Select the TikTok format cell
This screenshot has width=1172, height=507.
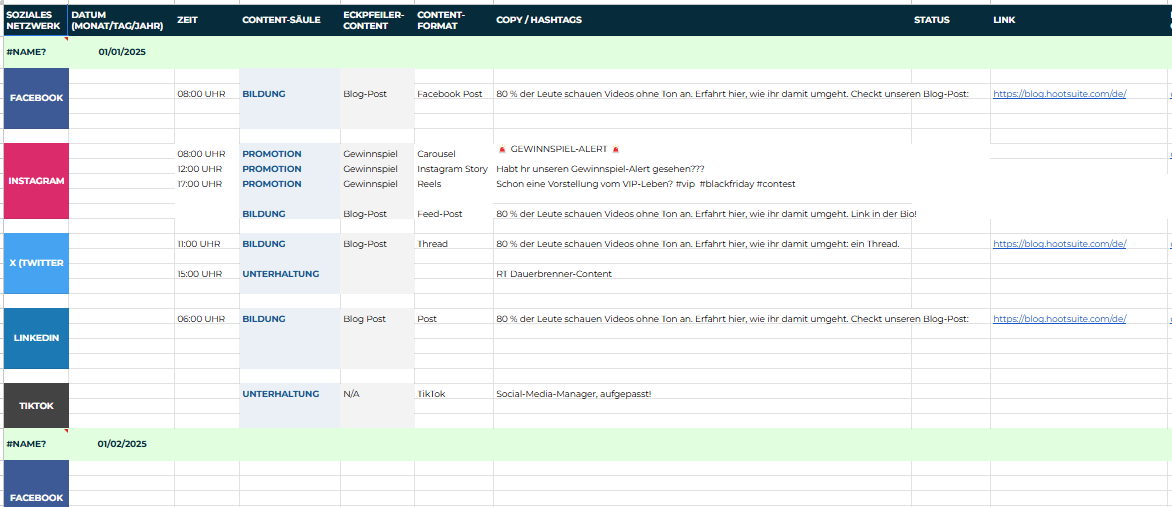coord(431,393)
